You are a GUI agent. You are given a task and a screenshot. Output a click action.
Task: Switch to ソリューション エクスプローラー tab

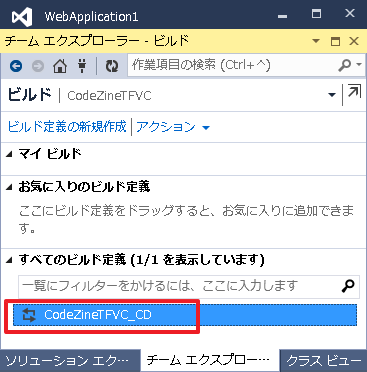click(68, 361)
